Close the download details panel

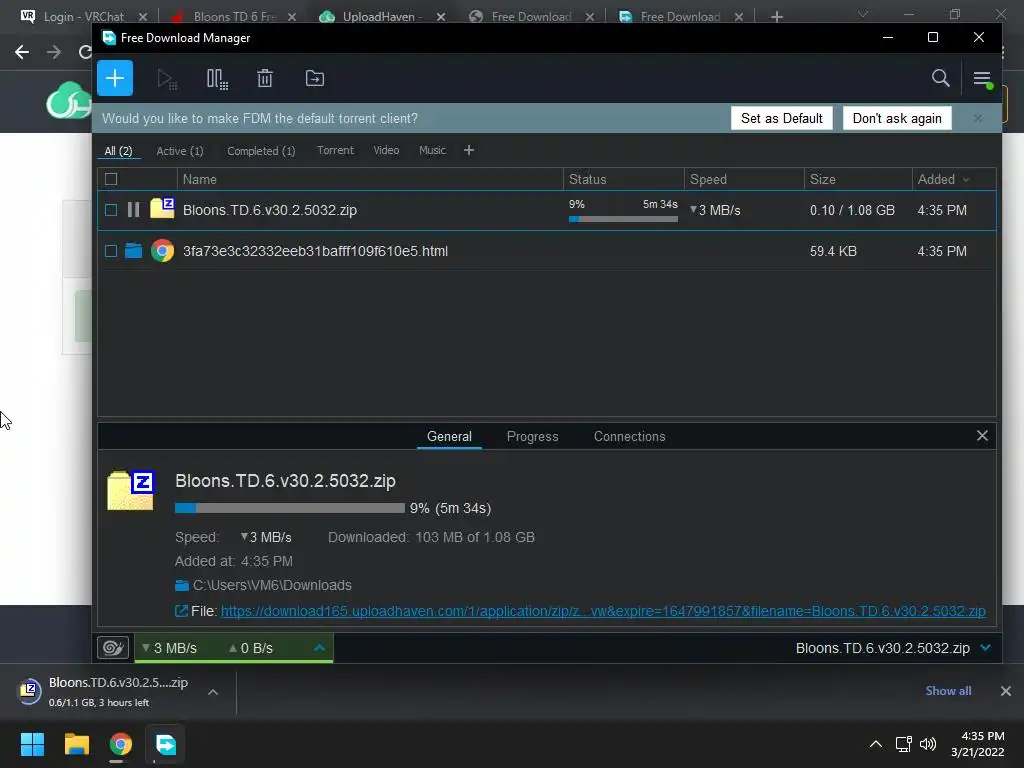point(982,436)
